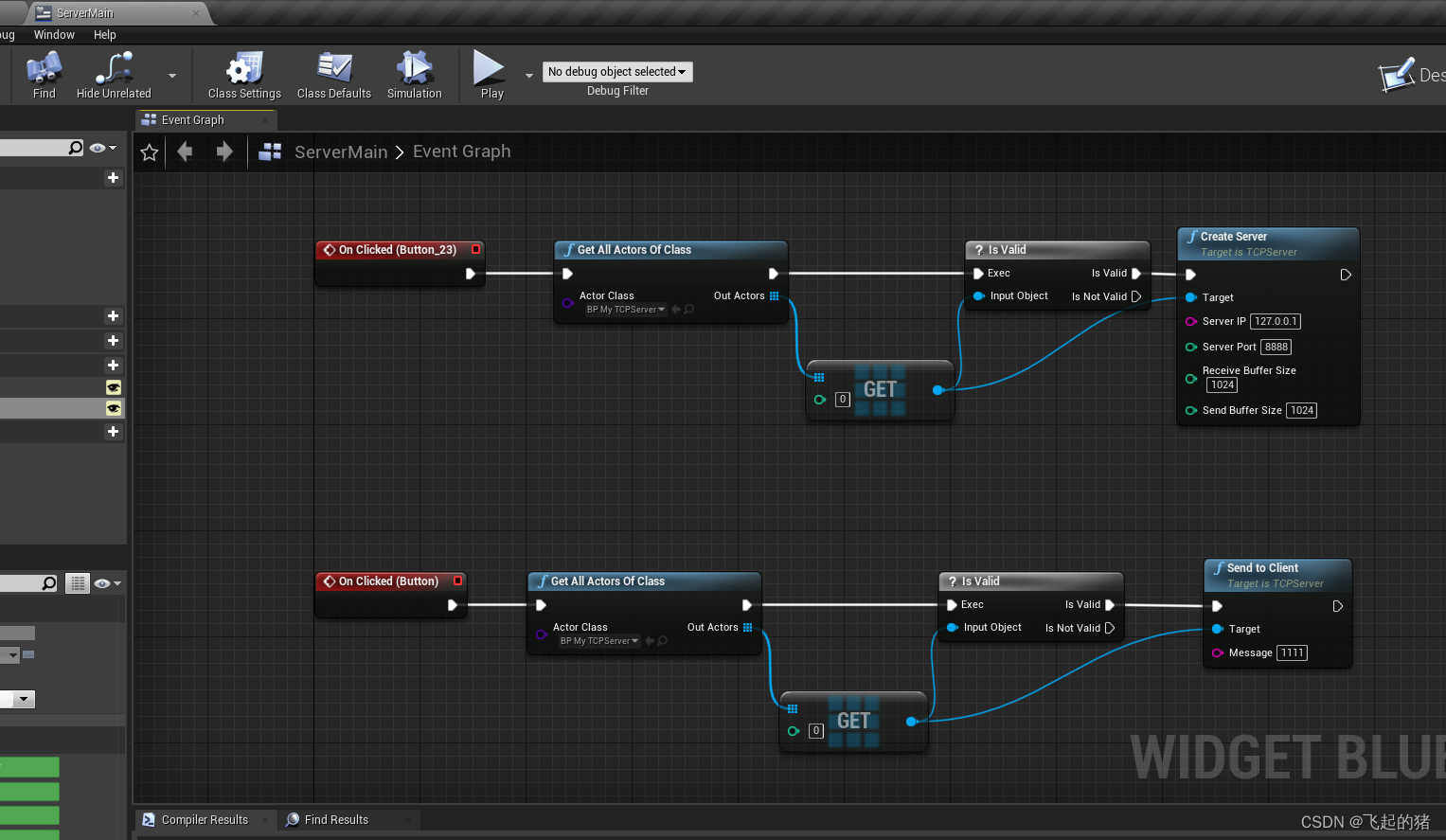Open the BP My TCPServer actor class dropdown
Viewport: 1446px width, 840px height.
(x=627, y=309)
